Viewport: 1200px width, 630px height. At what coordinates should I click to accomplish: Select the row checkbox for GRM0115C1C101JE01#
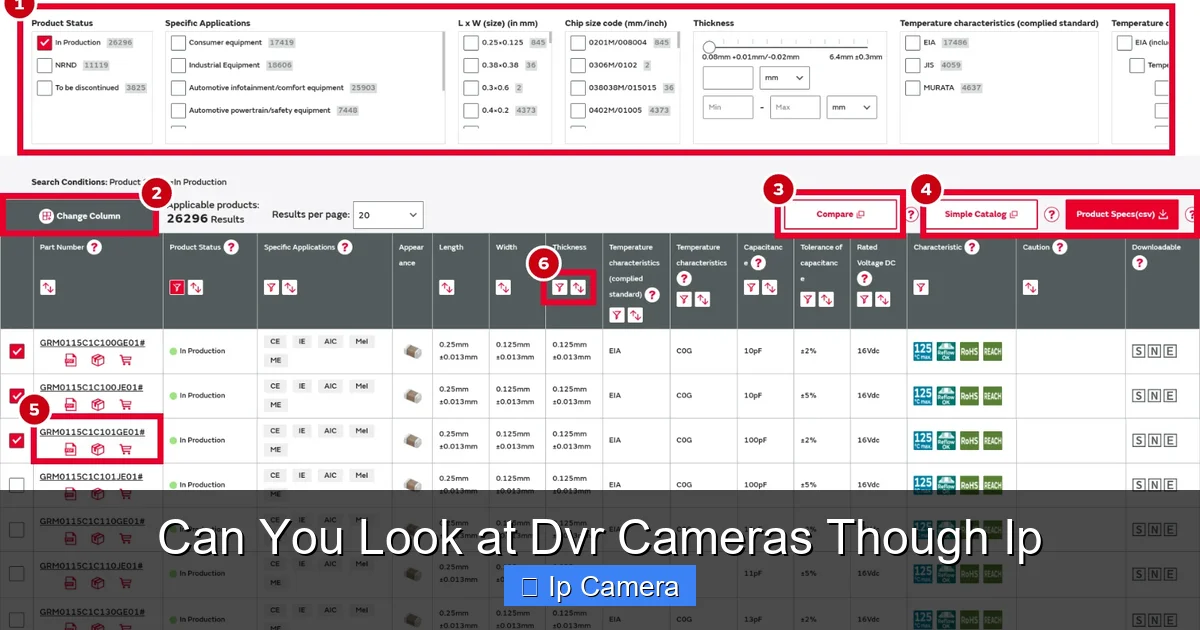pos(16,485)
